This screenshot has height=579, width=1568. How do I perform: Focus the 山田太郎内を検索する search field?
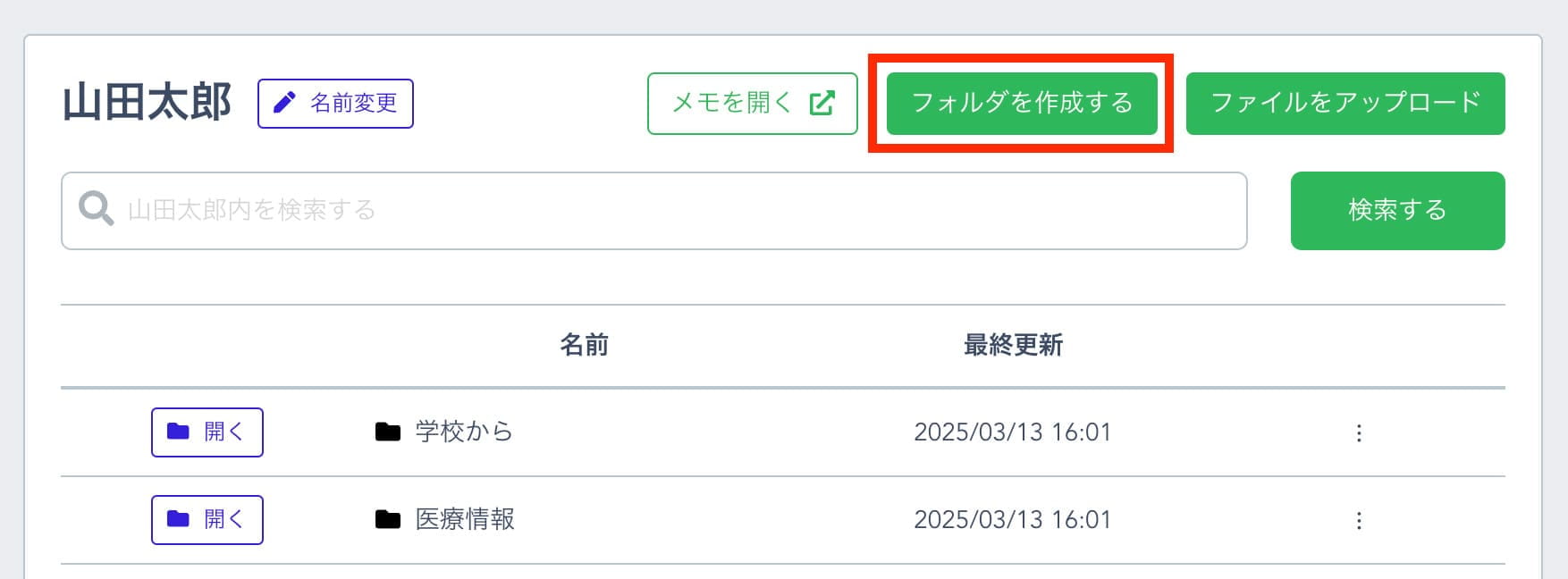pyautogui.click(x=653, y=211)
